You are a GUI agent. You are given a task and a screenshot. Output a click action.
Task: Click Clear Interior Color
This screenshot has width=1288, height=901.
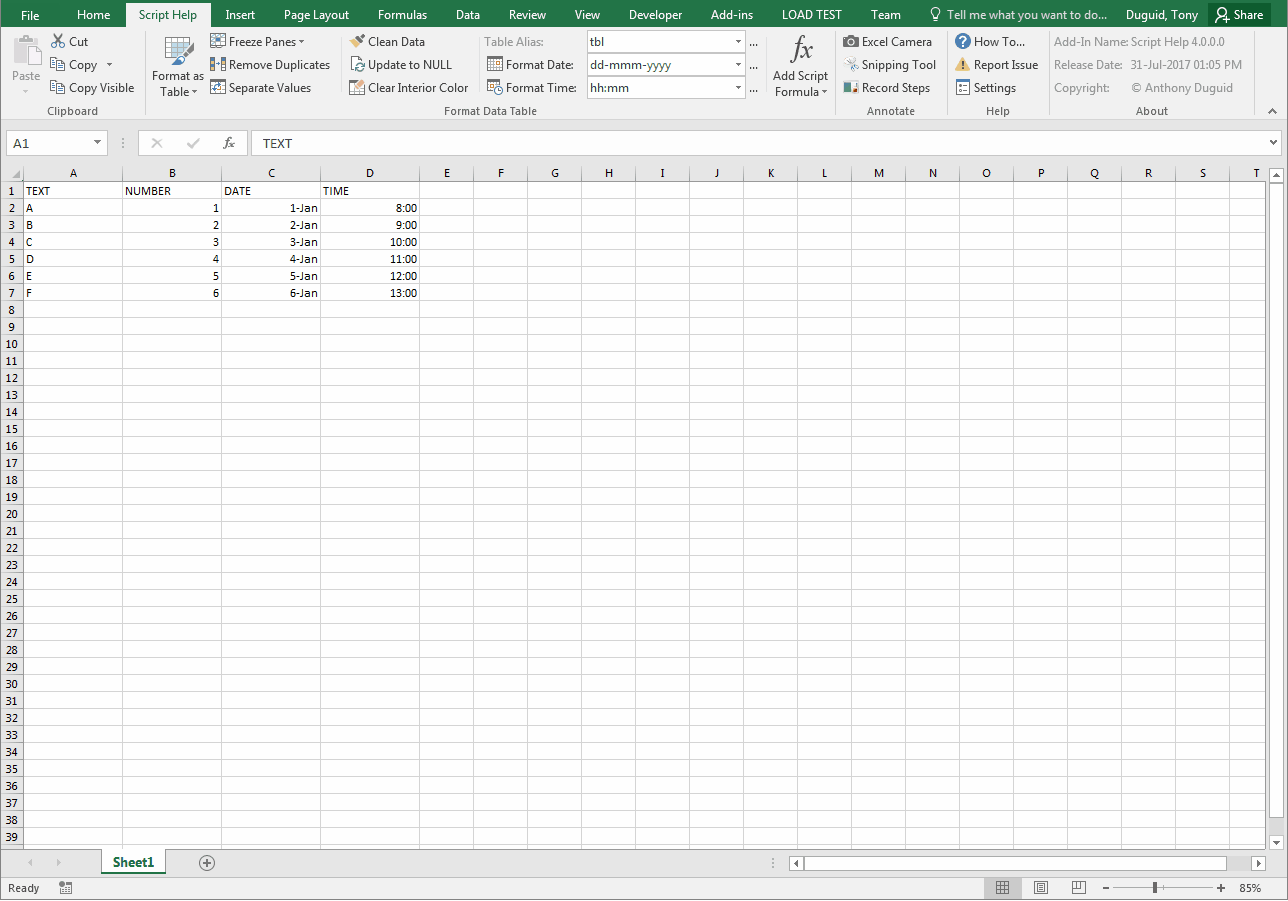[x=408, y=88]
